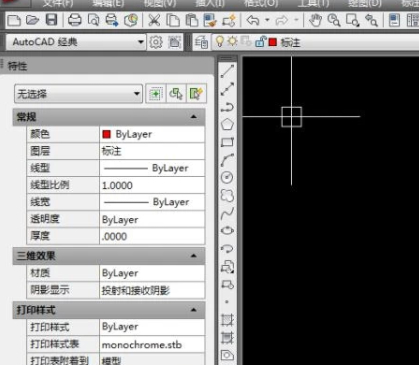Click the red ByLayer color swatch in the 颜色 row
This screenshot has width=419, height=365.
107,134
